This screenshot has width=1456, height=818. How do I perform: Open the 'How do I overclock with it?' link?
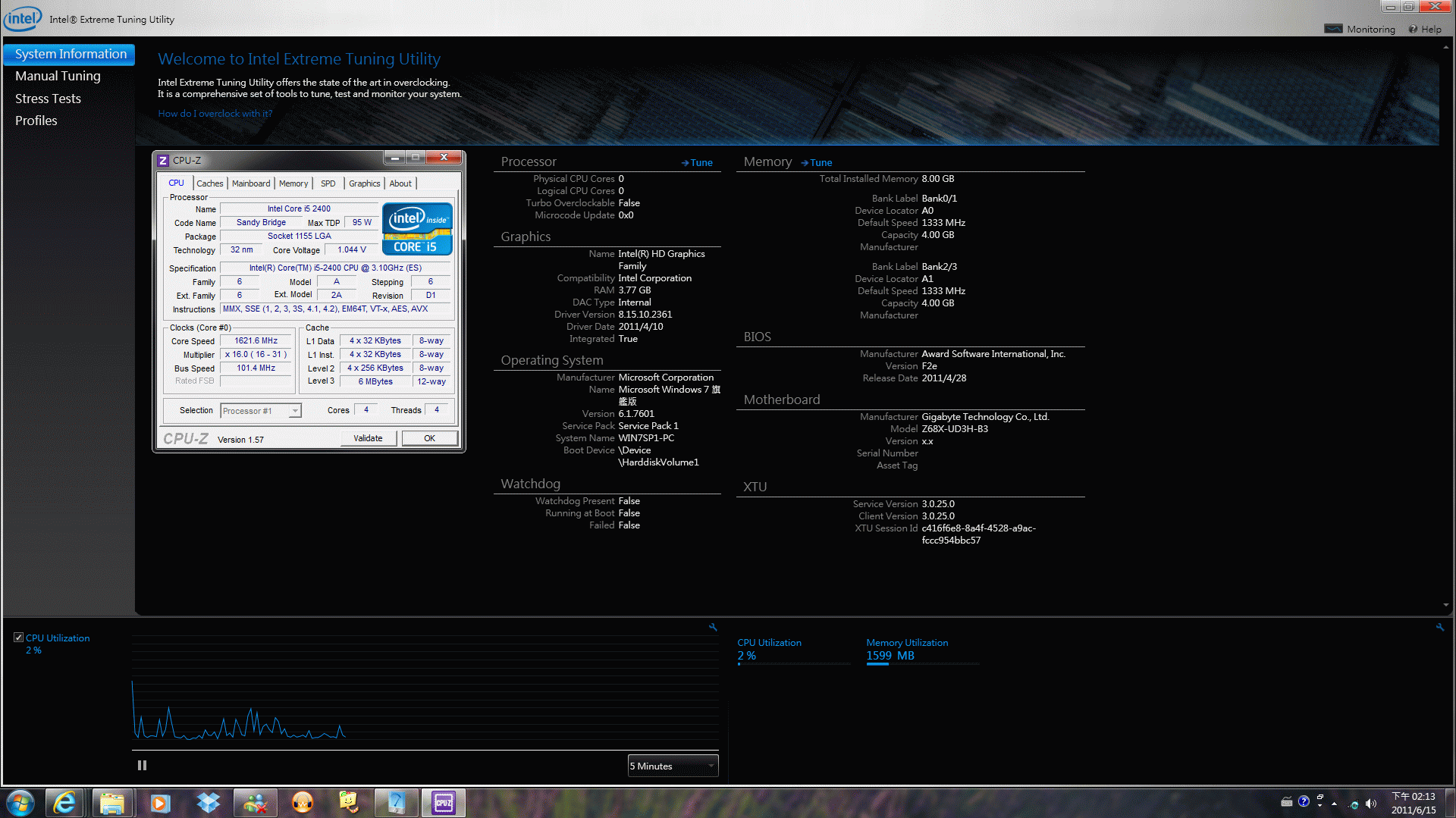point(215,114)
